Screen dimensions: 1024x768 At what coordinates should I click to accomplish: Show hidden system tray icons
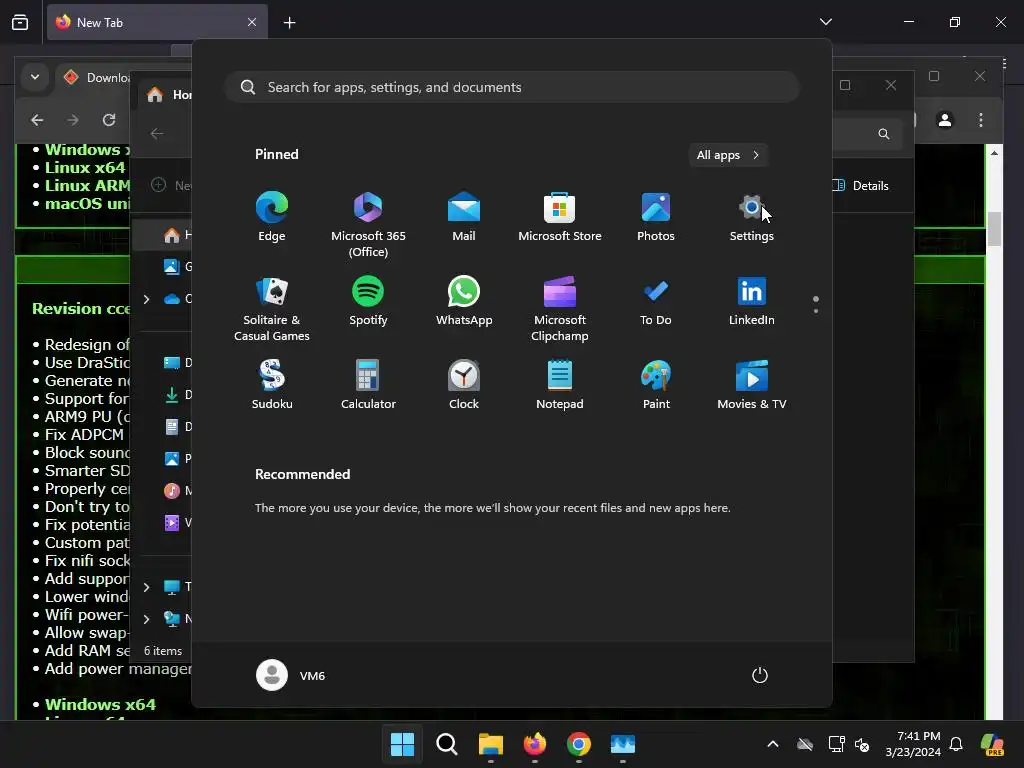(x=773, y=744)
